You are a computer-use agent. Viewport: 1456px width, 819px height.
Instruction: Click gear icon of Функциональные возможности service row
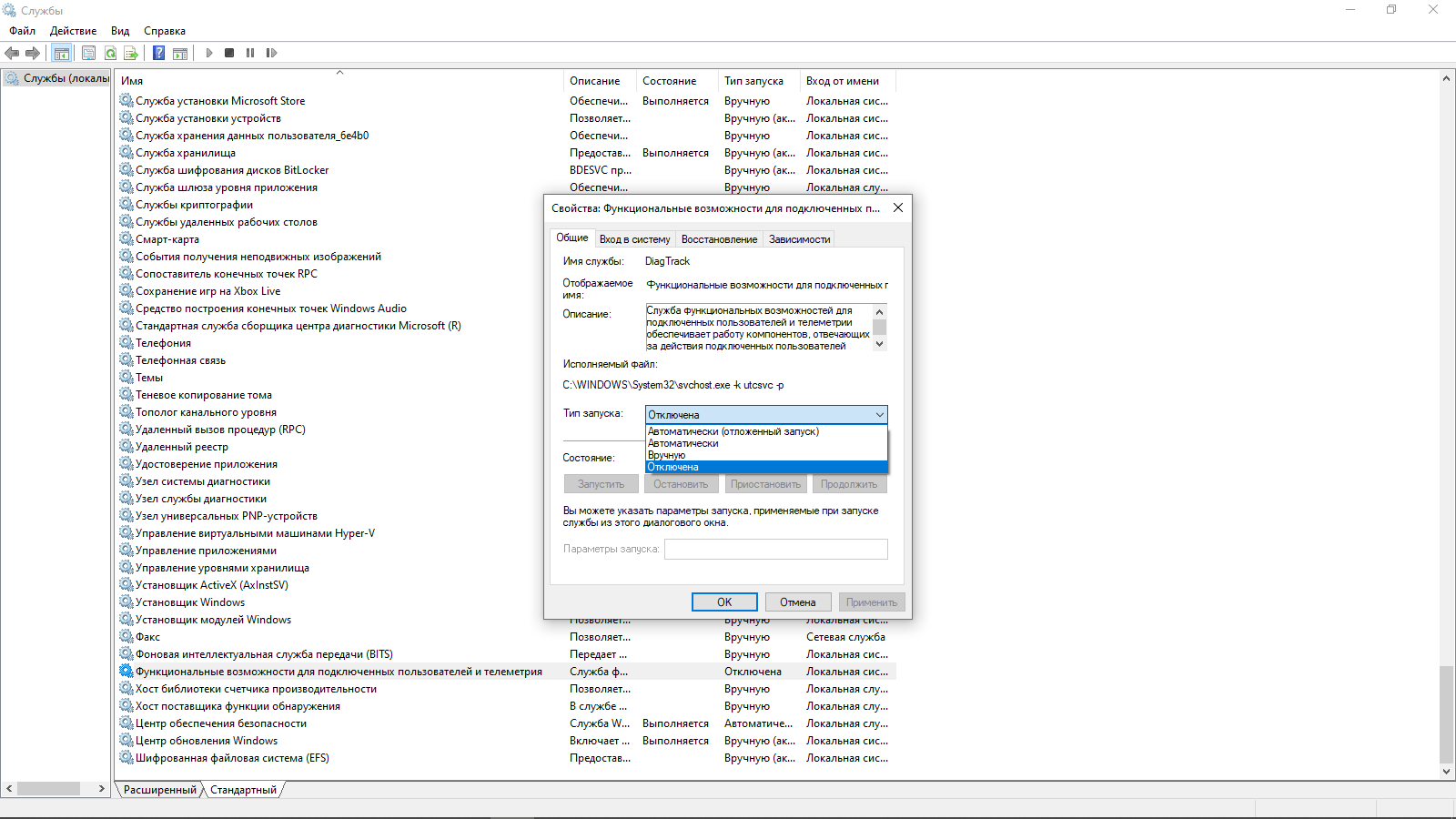tap(126, 672)
